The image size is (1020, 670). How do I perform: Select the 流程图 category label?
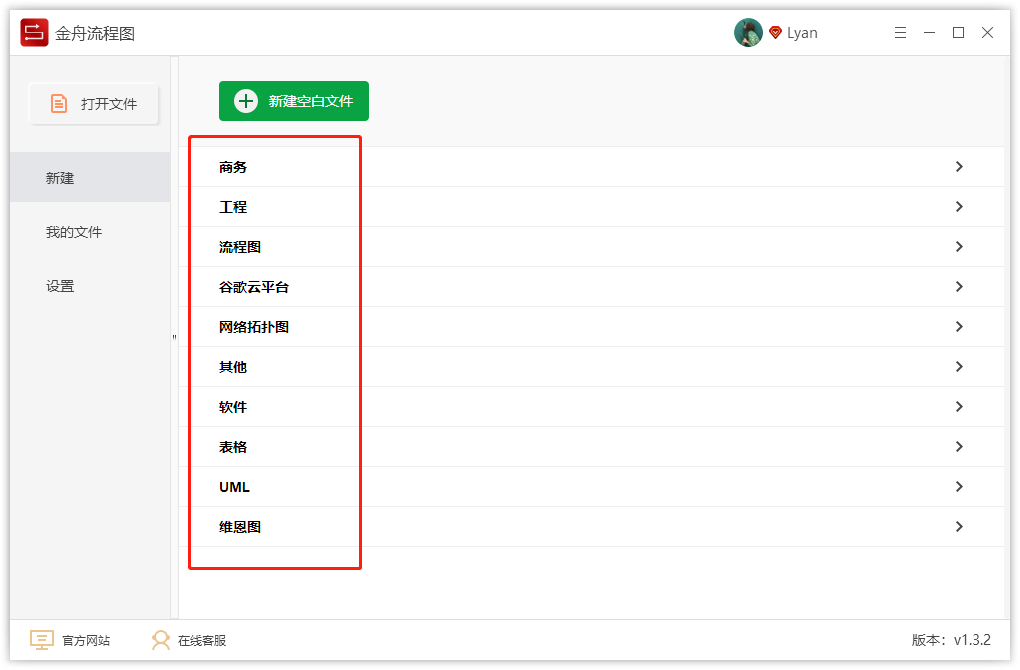pyautogui.click(x=239, y=247)
